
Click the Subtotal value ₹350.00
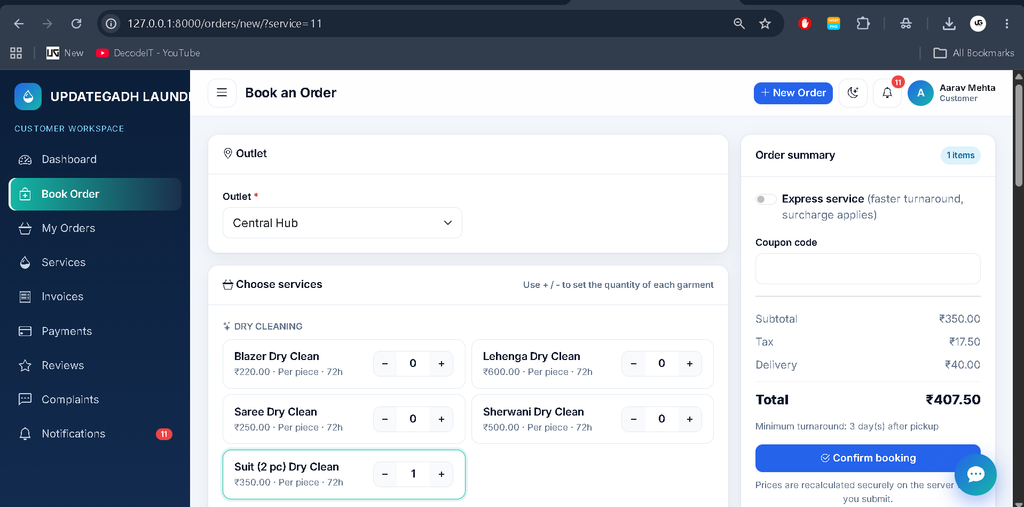pos(959,319)
